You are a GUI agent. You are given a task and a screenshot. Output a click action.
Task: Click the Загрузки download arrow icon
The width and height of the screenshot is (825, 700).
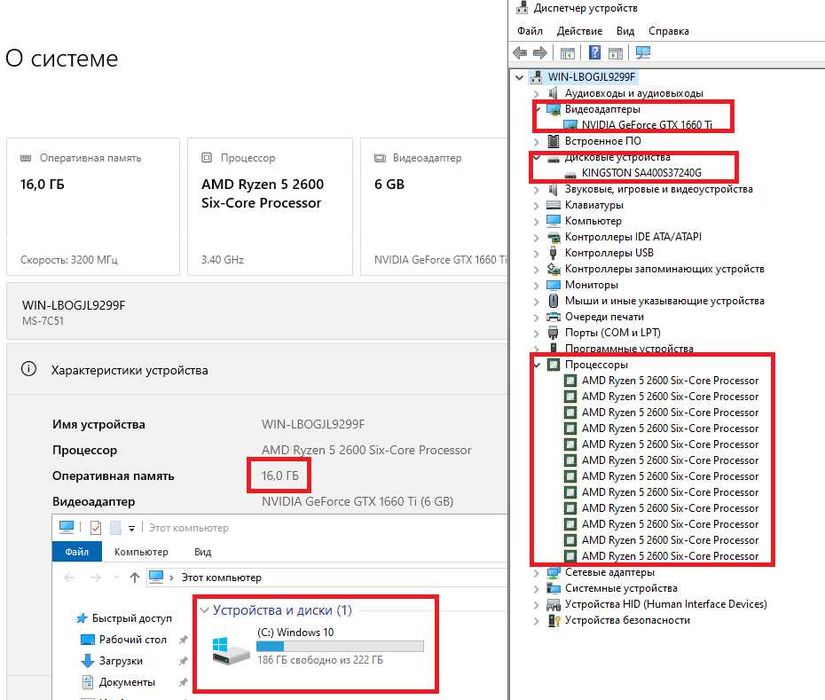(87, 661)
